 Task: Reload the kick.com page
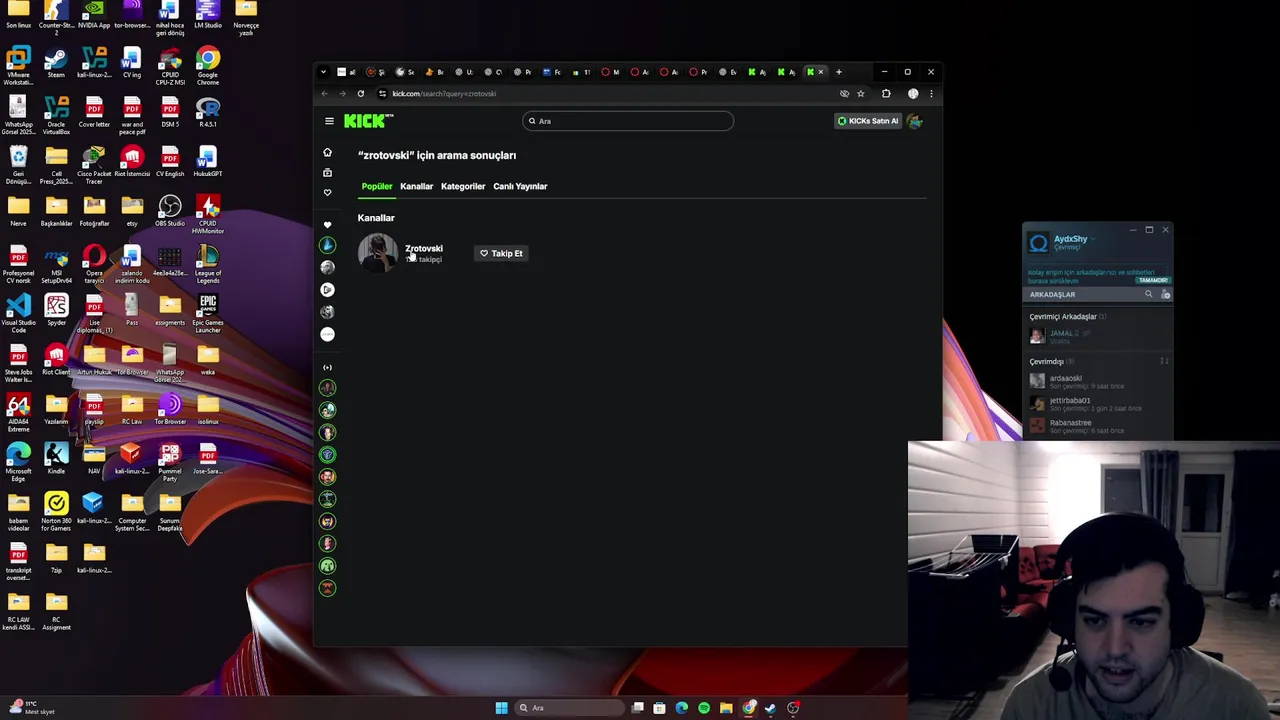[361, 94]
